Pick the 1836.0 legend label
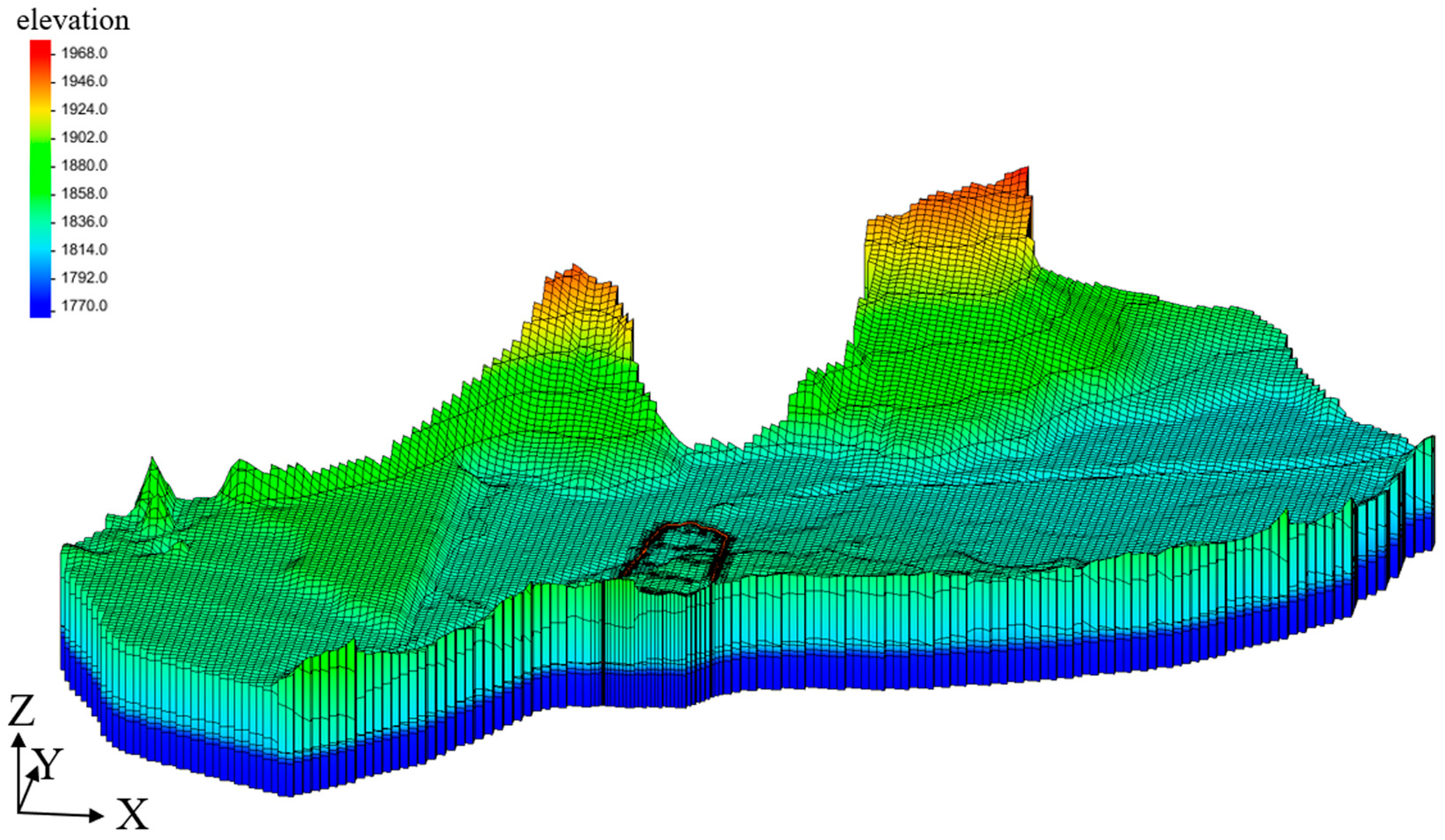Screen dimensions: 1445x840 click(84, 222)
